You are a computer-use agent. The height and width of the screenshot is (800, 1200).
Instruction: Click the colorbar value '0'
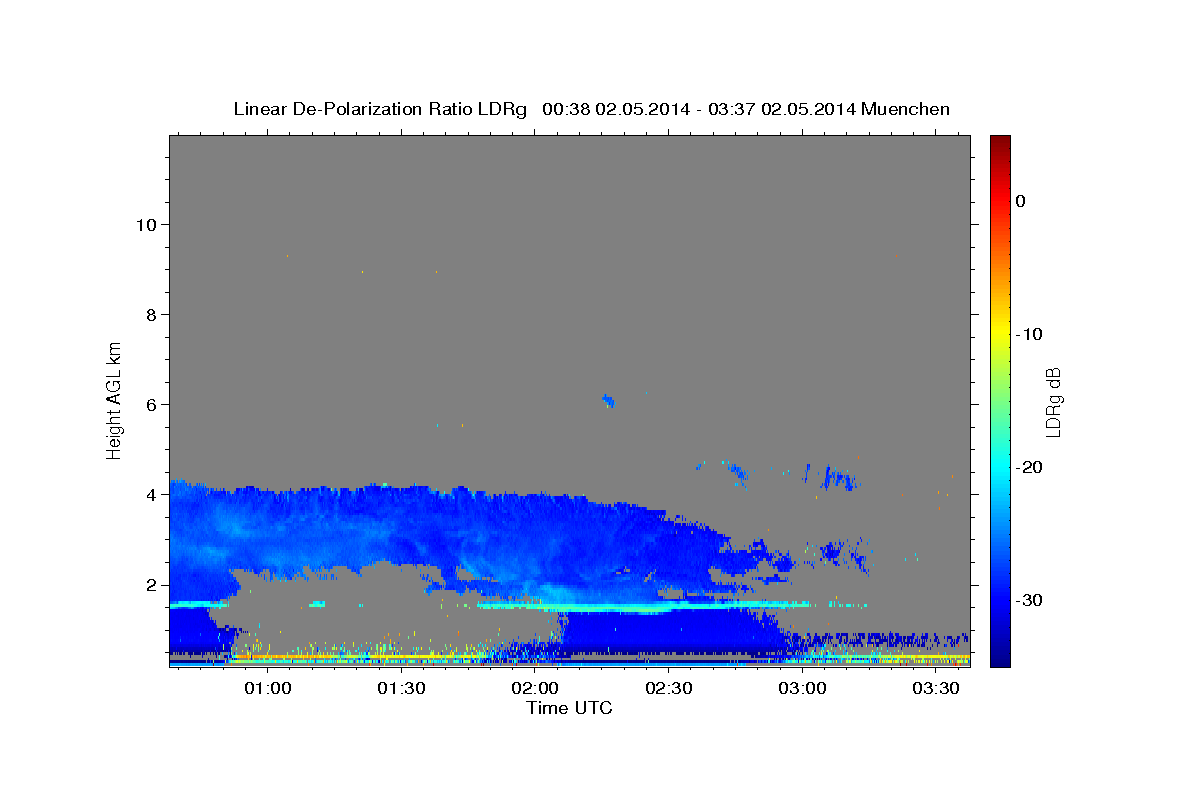point(1020,201)
